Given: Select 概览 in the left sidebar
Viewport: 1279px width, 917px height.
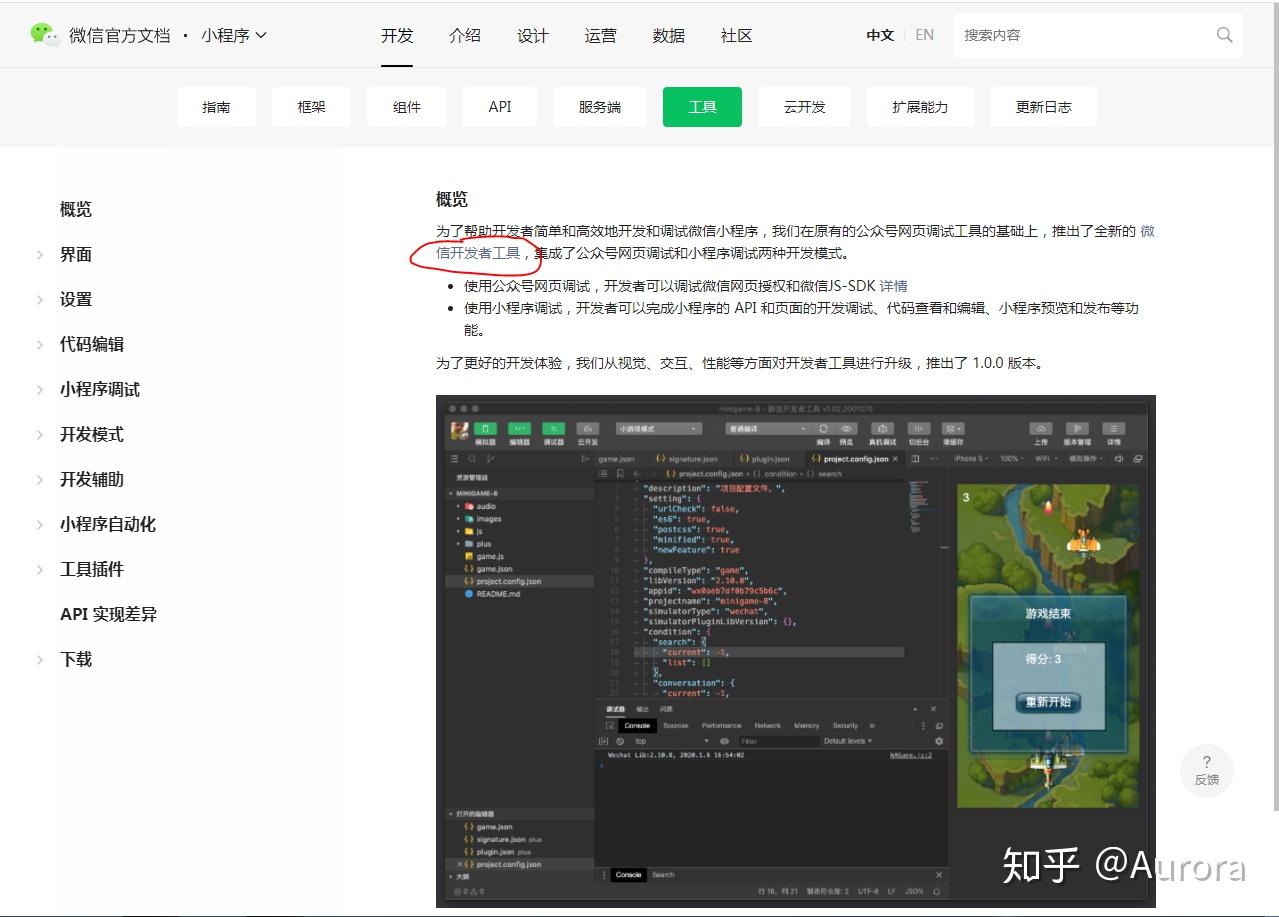Looking at the screenshot, I should [76, 209].
